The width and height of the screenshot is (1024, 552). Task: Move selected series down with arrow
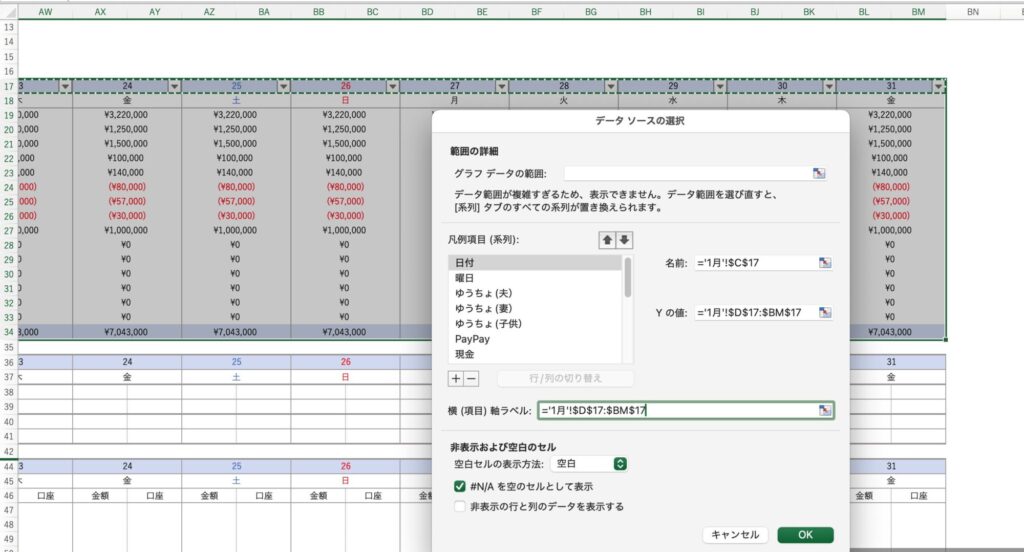coord(624,240)
